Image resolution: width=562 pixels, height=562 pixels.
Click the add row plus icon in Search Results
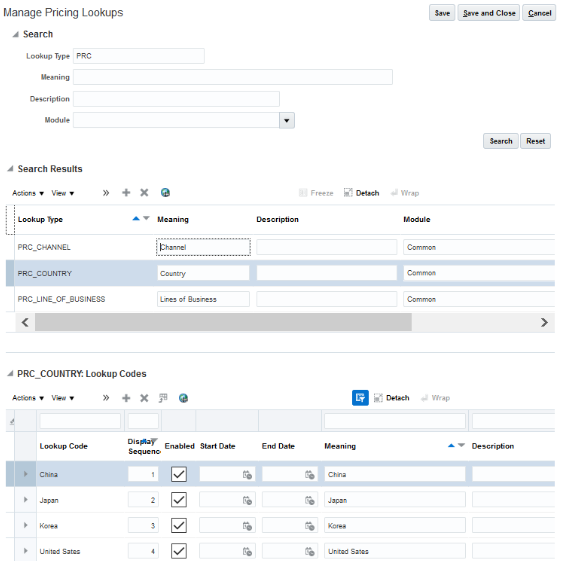pos(126,193)
